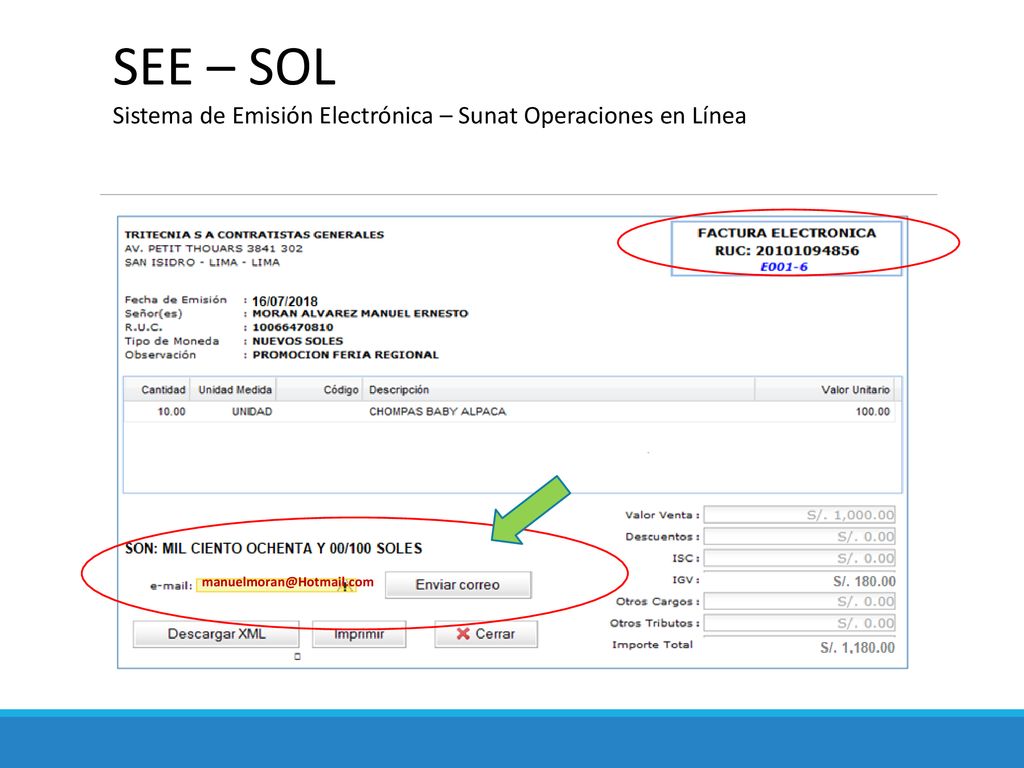Click the Observación label
This screenshot has height=768, width=1024.
160,355
